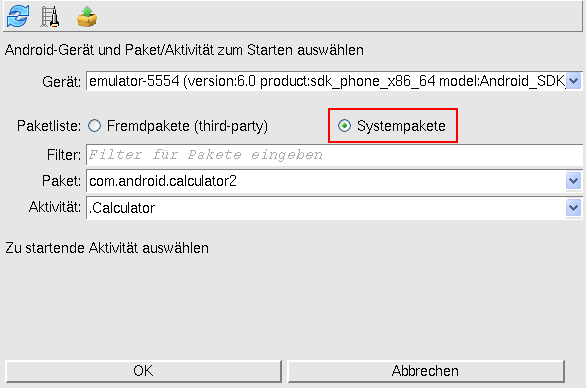Click the Aktivität label

[x=55, y=207]
